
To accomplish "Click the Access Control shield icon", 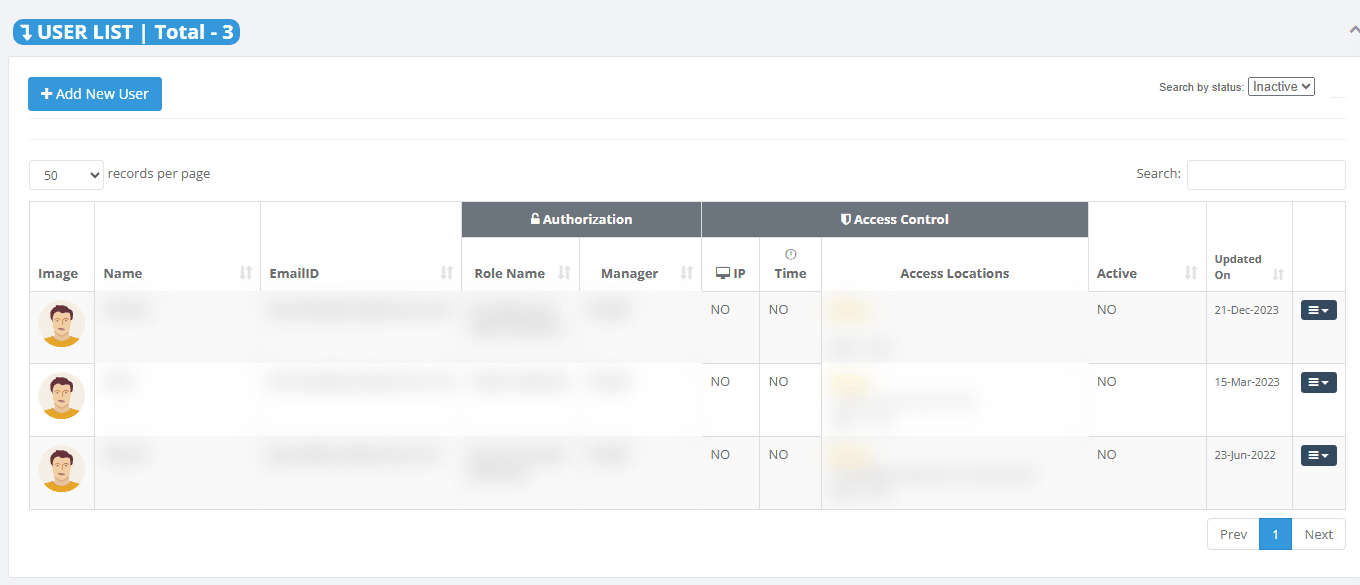I will point(845,219).
